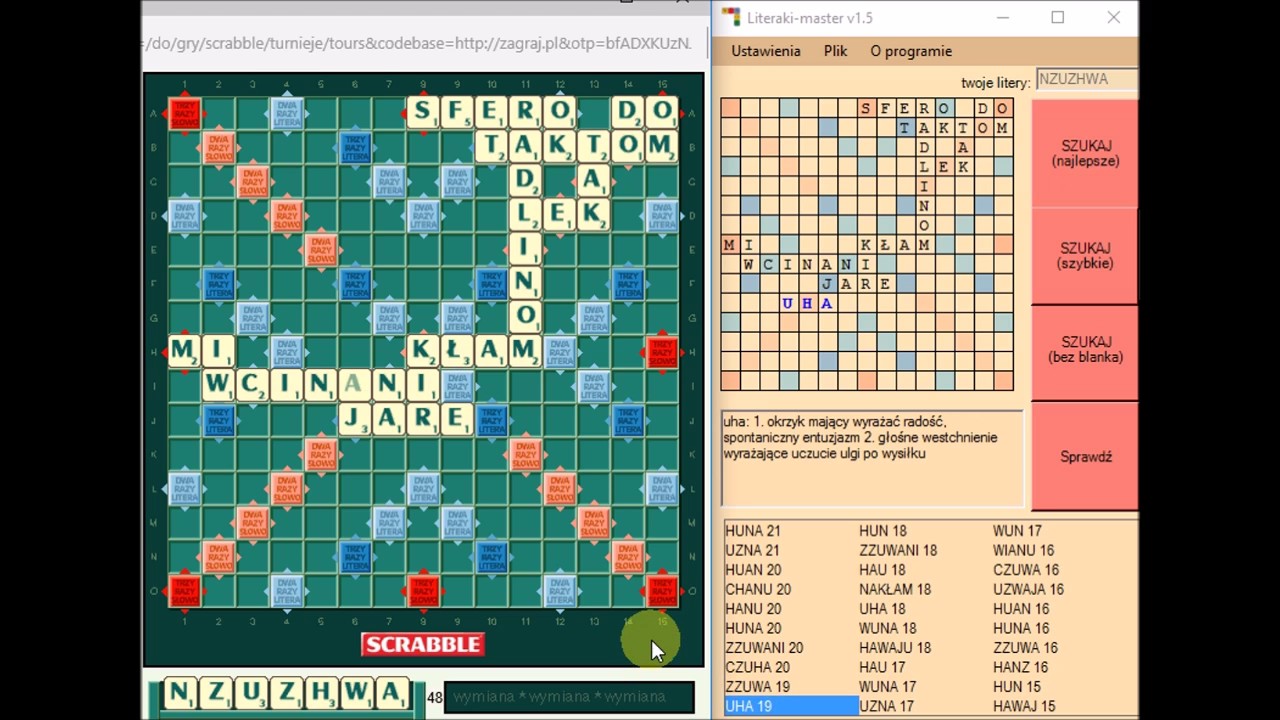Click SZUKAJ (najlepsze) button
The width and height of the screenshot is (1280, 720).
(1085, 153)
